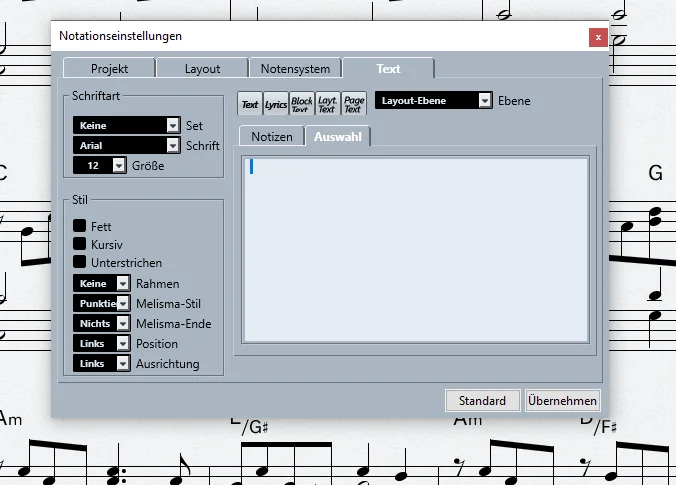676x485 pixels.
Task: Select the Page Text icon
Action: point(354,103)
